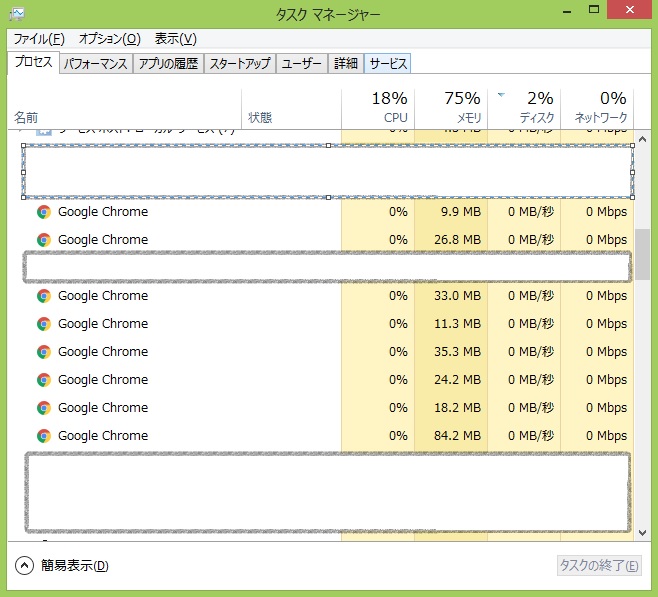Sort by the 0% ネットワーク column header
The width and height of the screenshot is (658, 597).
pos(597,109)
